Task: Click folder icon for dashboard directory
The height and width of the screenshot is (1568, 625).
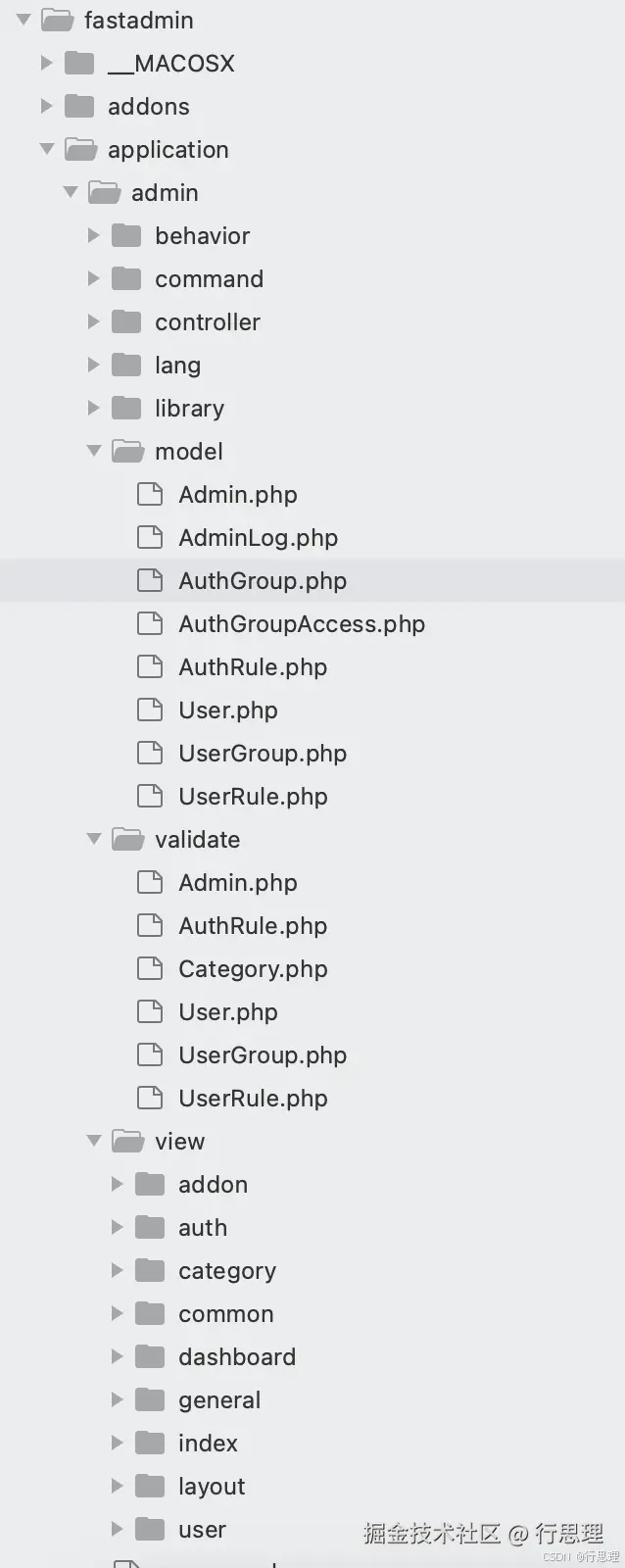Action: tap(150, 1356)
